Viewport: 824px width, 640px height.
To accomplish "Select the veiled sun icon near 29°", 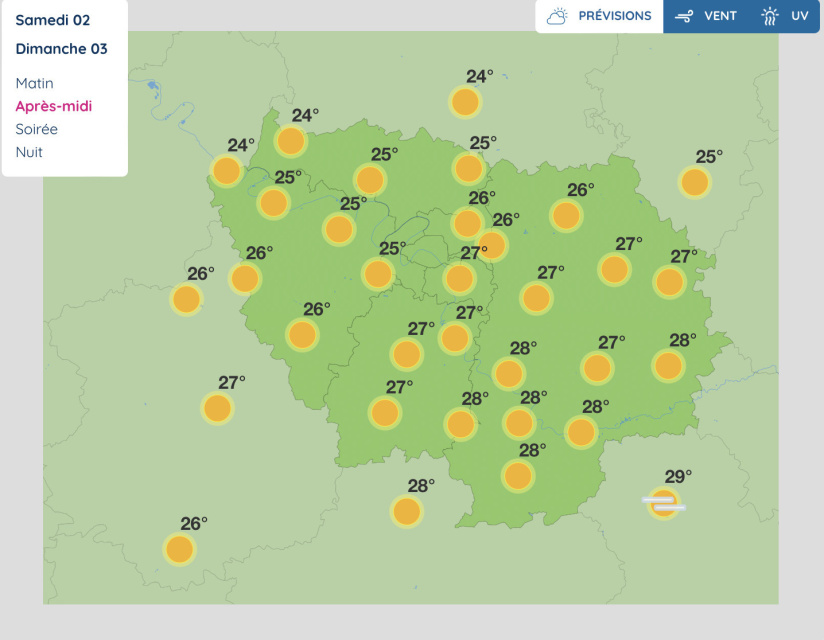I will 661,505.
